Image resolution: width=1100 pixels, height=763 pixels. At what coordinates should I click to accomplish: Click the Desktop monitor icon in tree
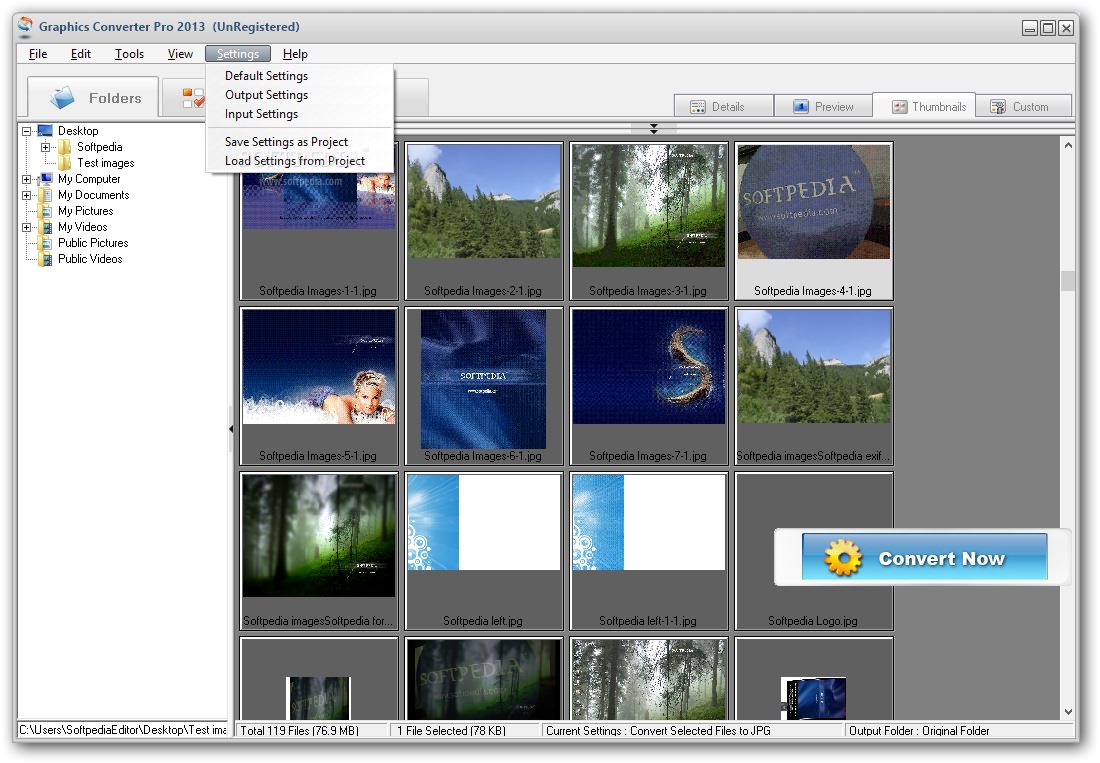coord(45,130)
